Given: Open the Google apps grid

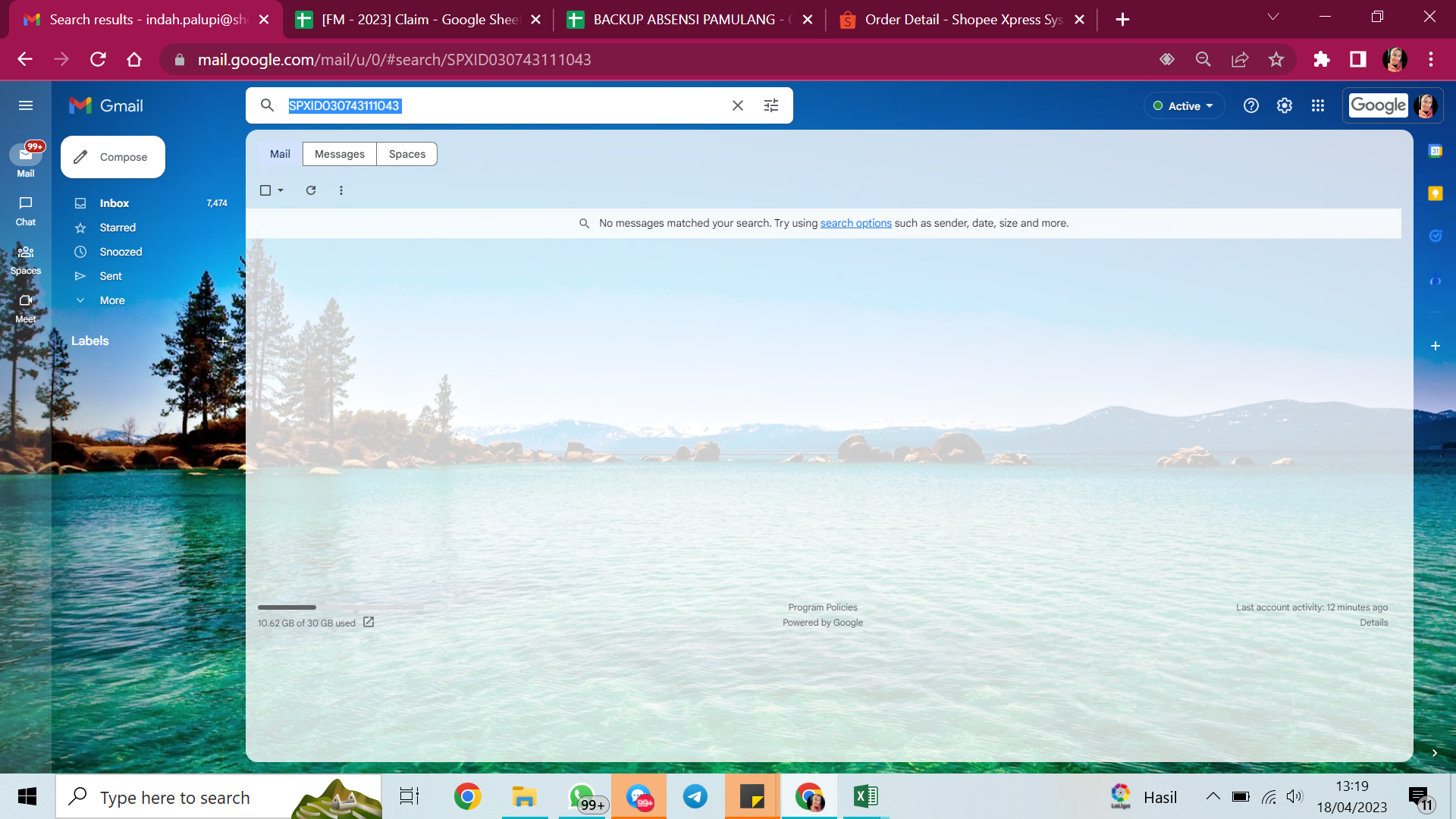Looking at the screenshot, I should click(1317, 105).
